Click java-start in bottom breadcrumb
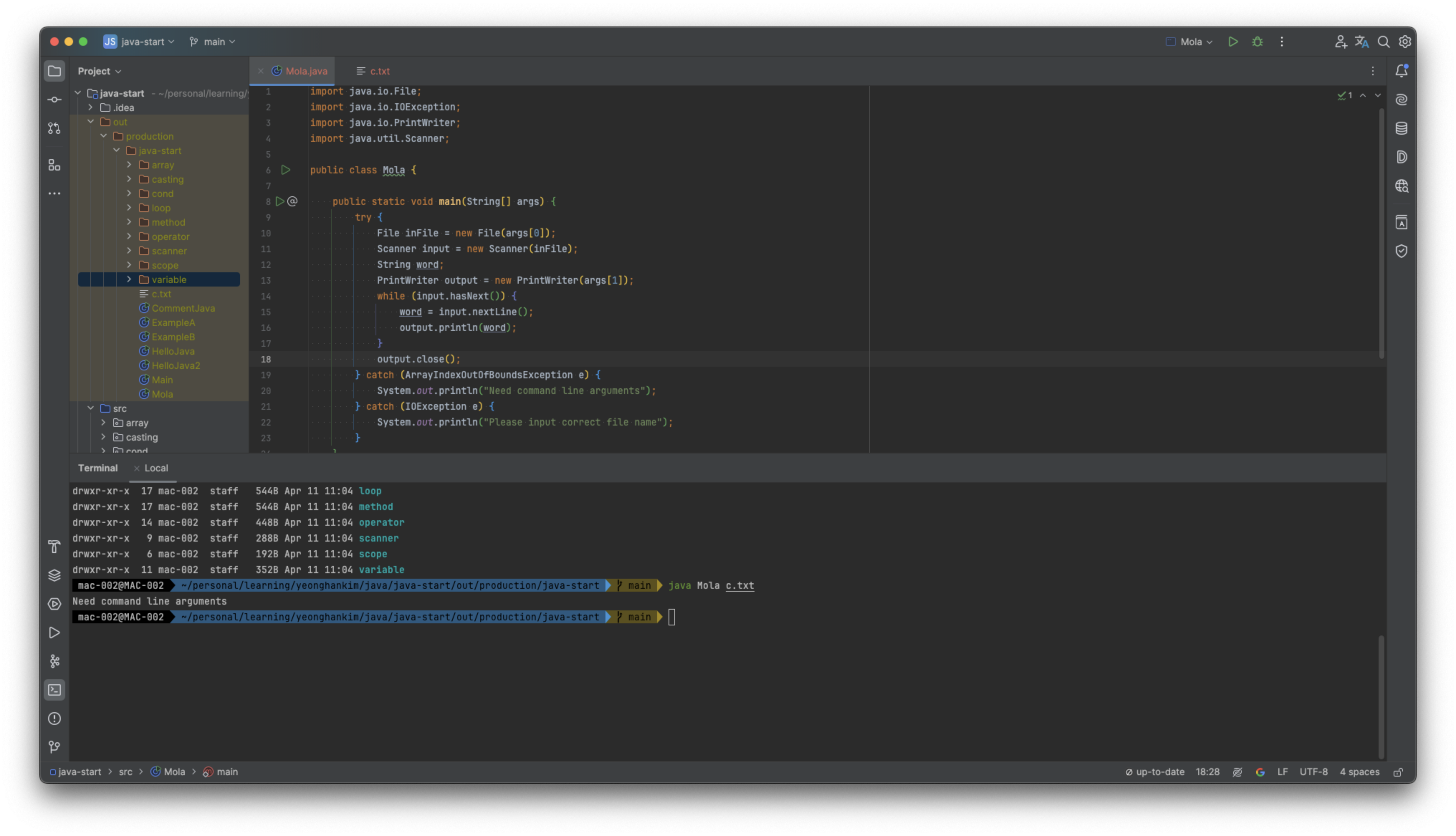 [x=75, y=772]
